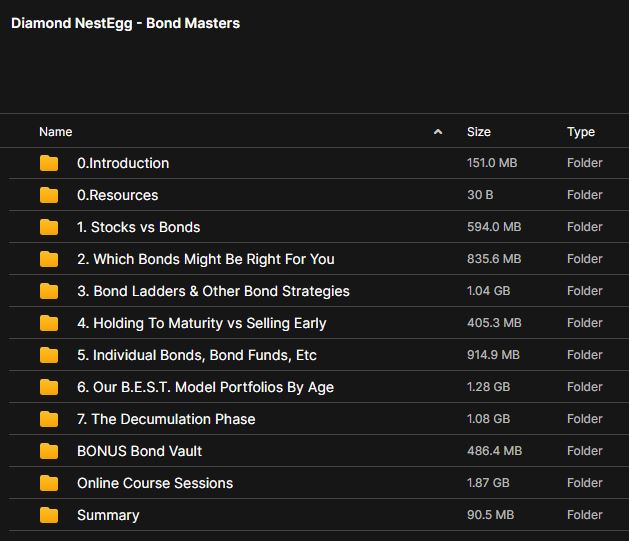
Task: Click the folder icon for 1. Stocks vs Bonds
Action: [x=49, y=227]
